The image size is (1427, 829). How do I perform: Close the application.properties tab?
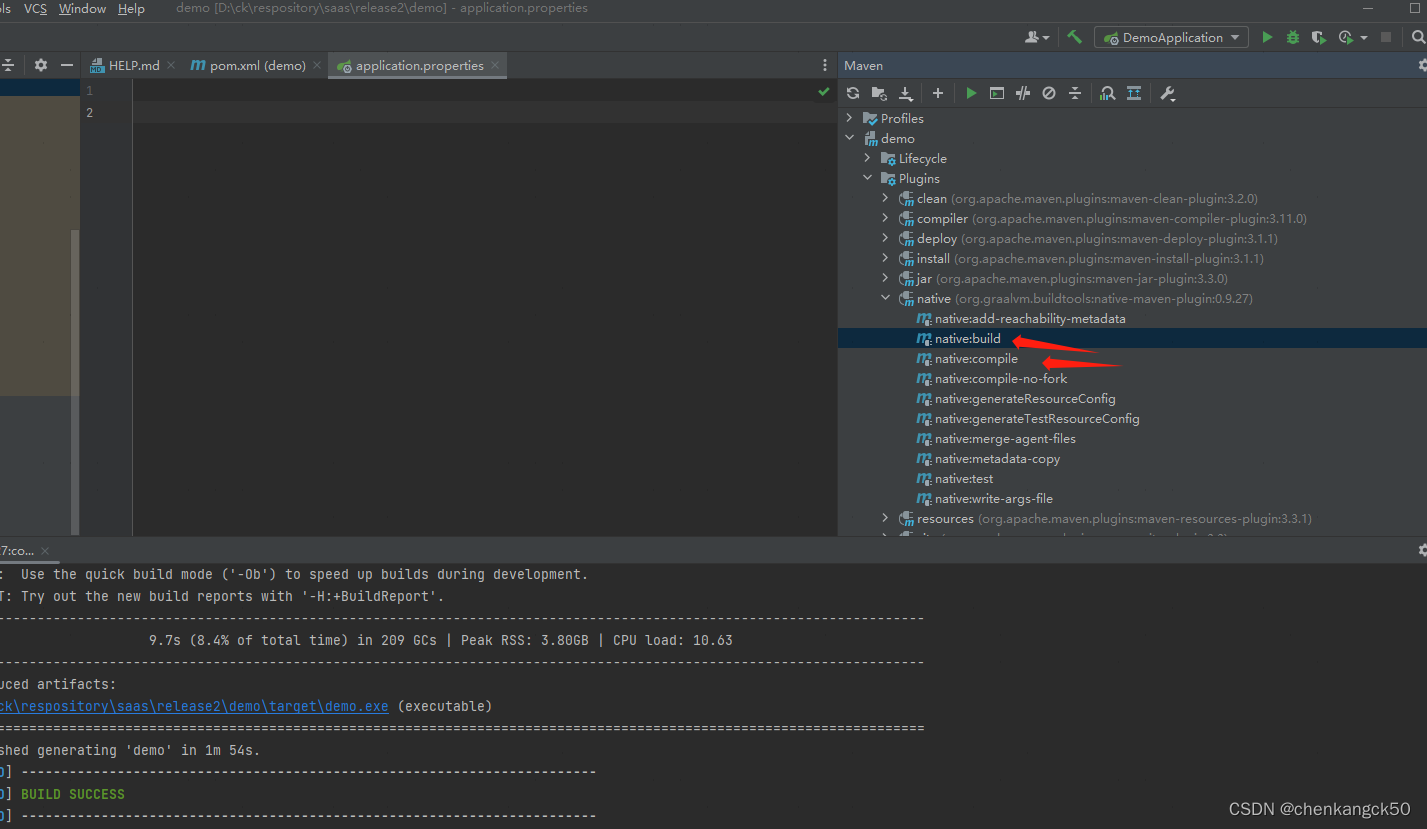[495, 65]
